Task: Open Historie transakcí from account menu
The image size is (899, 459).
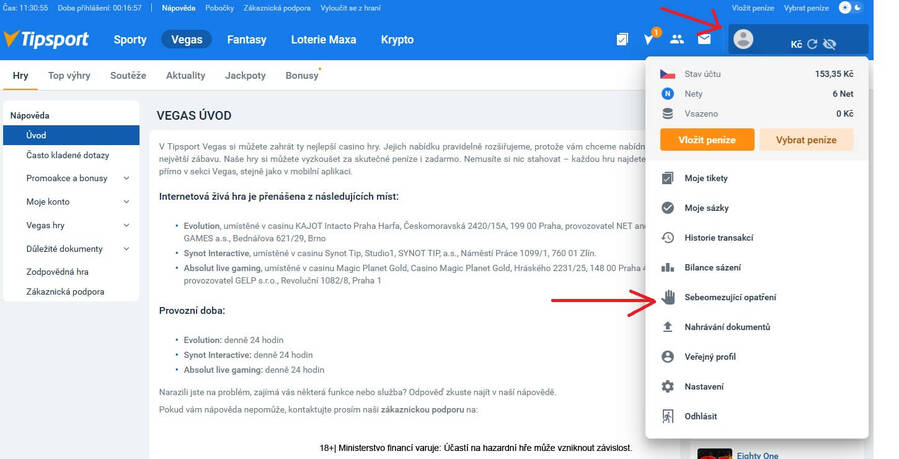Action: click(x=718, y=238)
